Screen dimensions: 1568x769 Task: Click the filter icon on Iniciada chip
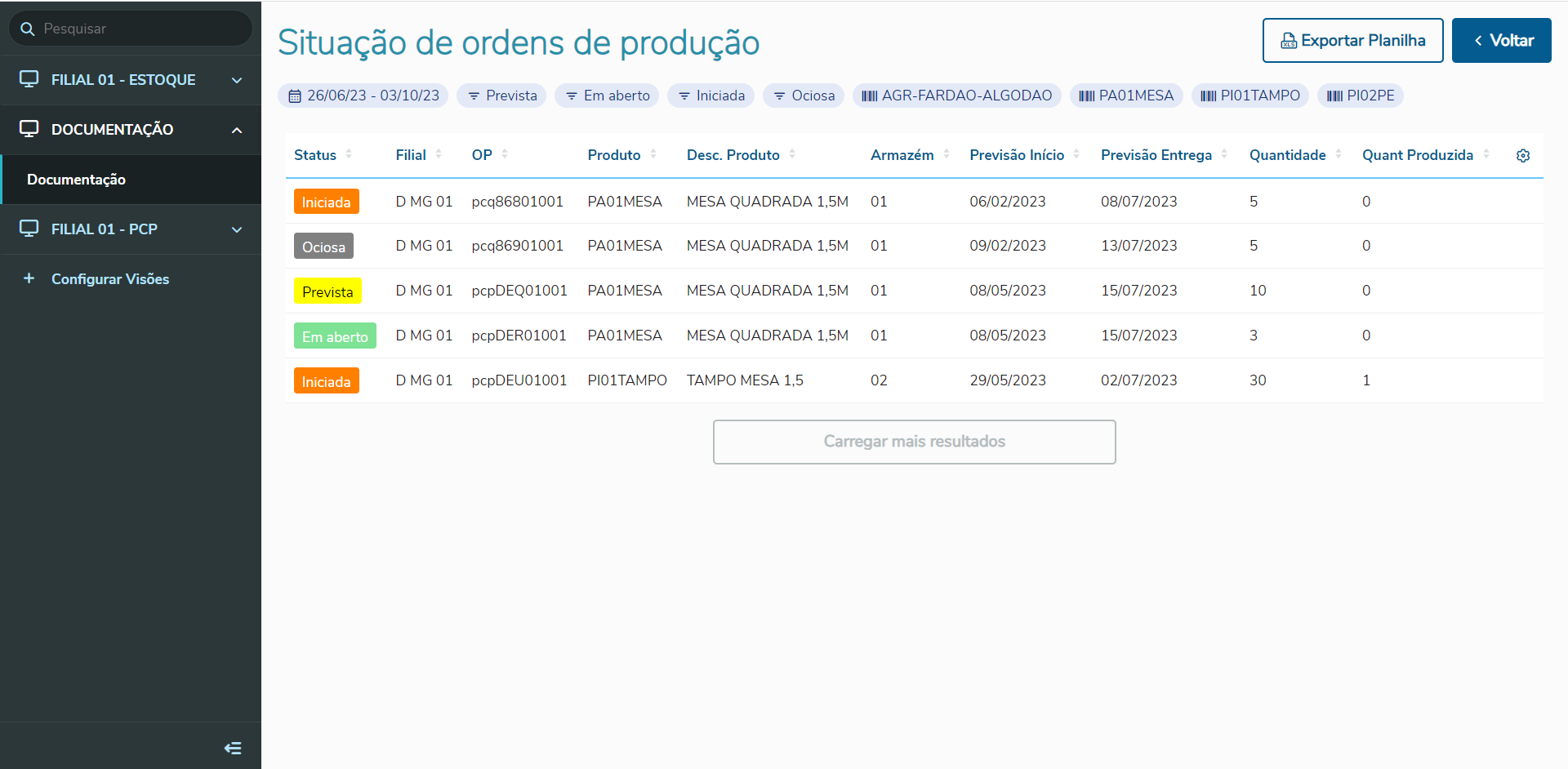coord(684,96)
